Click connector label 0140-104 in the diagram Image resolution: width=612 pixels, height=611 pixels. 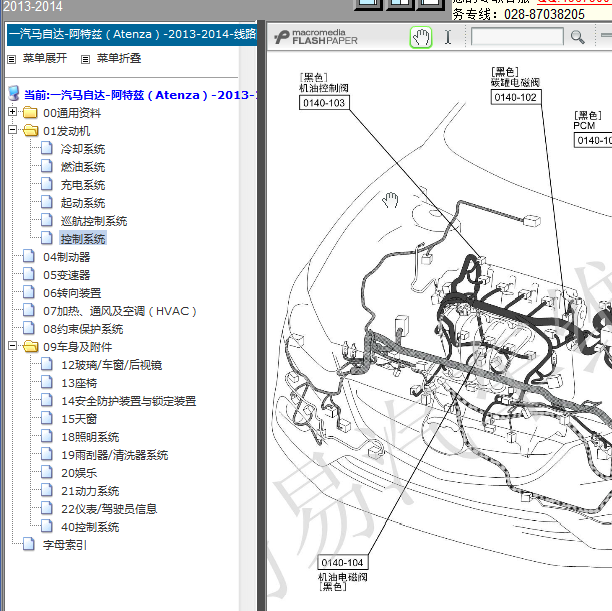342,562
